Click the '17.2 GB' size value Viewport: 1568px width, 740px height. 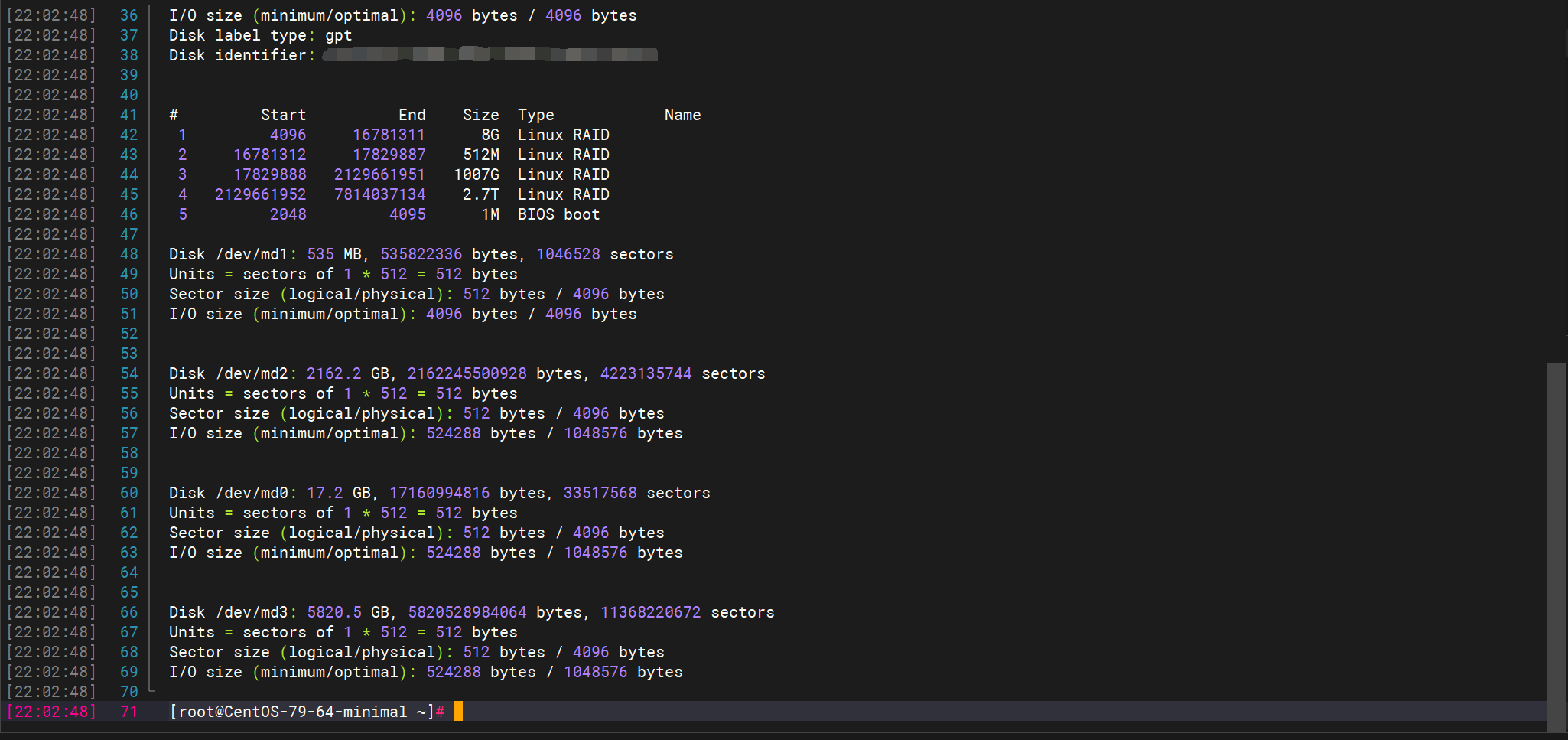339,493
